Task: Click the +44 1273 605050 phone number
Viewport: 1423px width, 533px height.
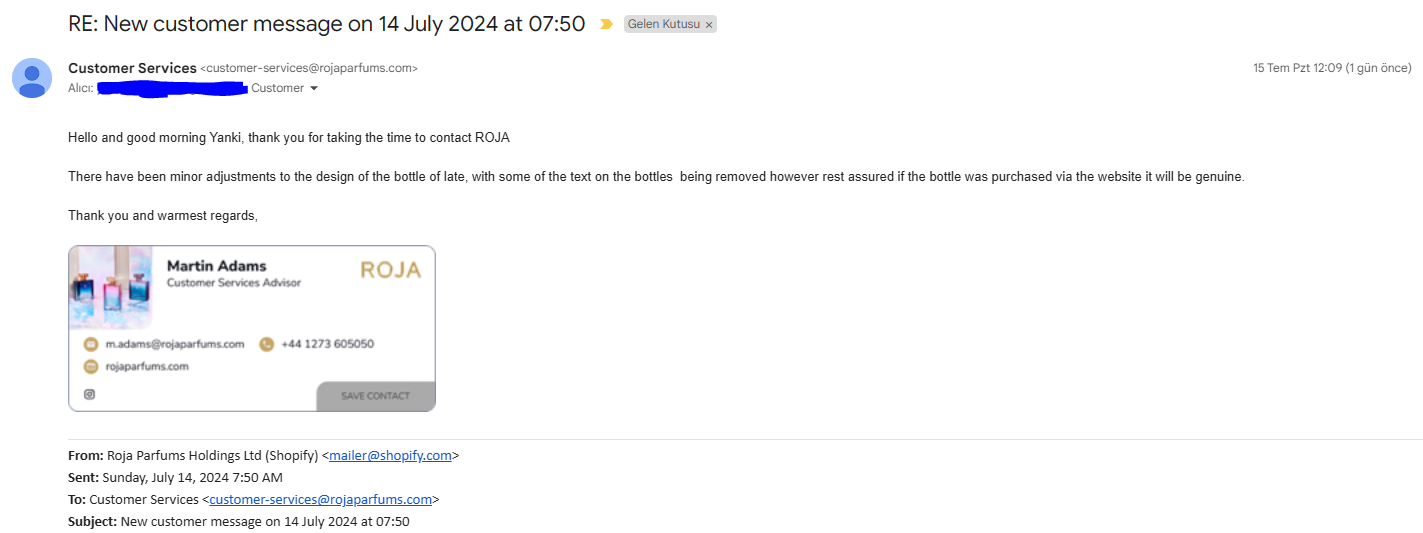Action: [x=328, y=344]
